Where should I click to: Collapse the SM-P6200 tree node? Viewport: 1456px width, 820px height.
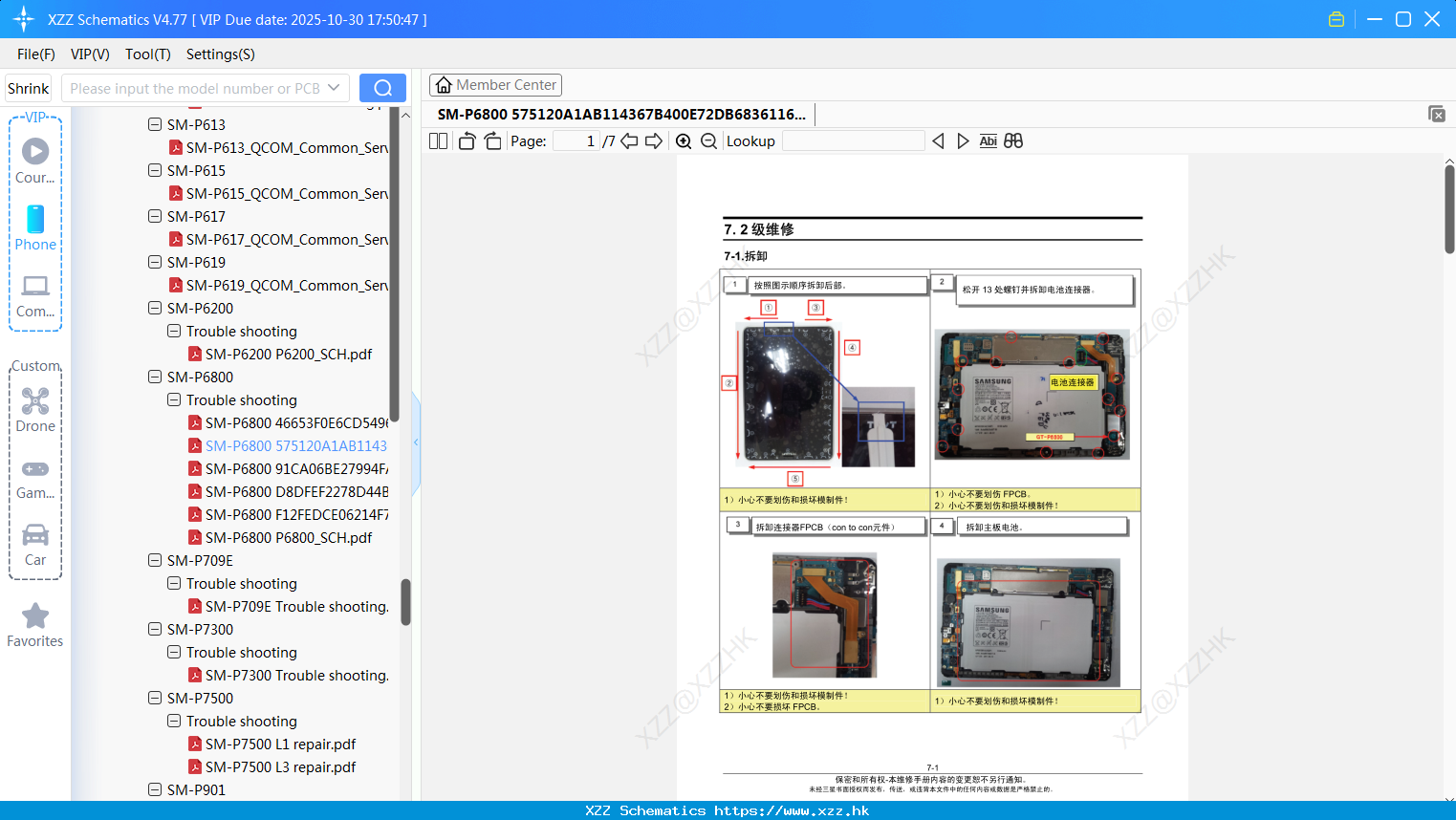(155, 308)
